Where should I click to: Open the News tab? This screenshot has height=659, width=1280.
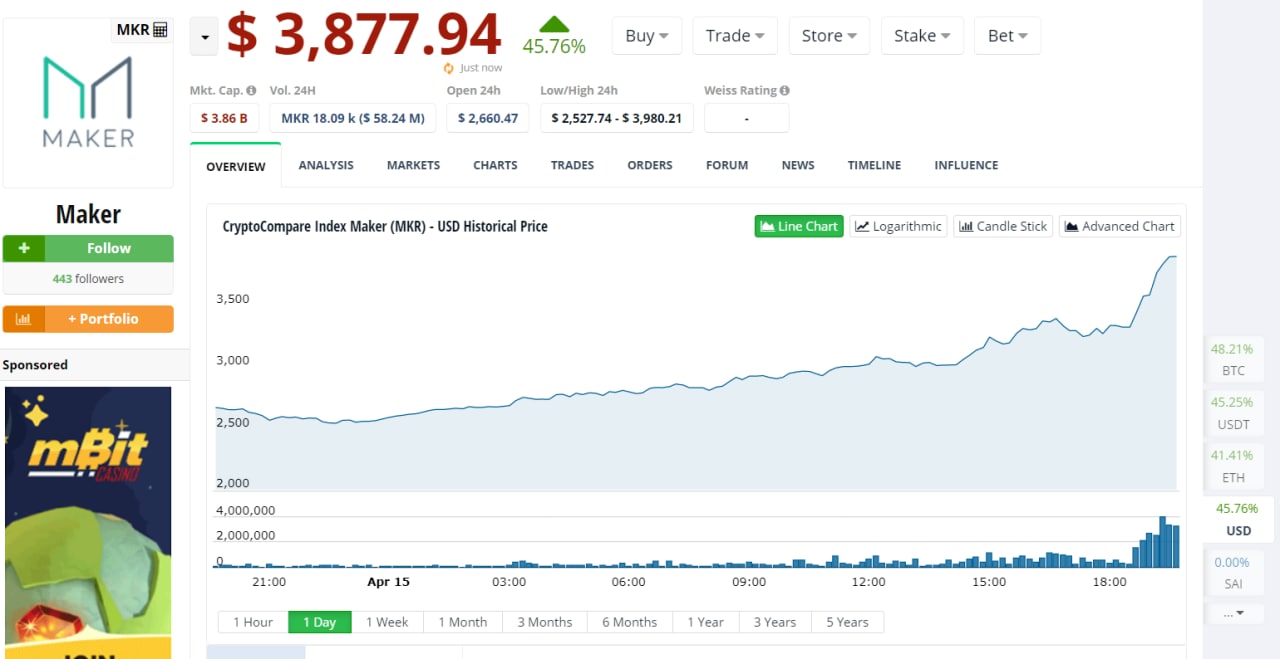coord(798,165)
